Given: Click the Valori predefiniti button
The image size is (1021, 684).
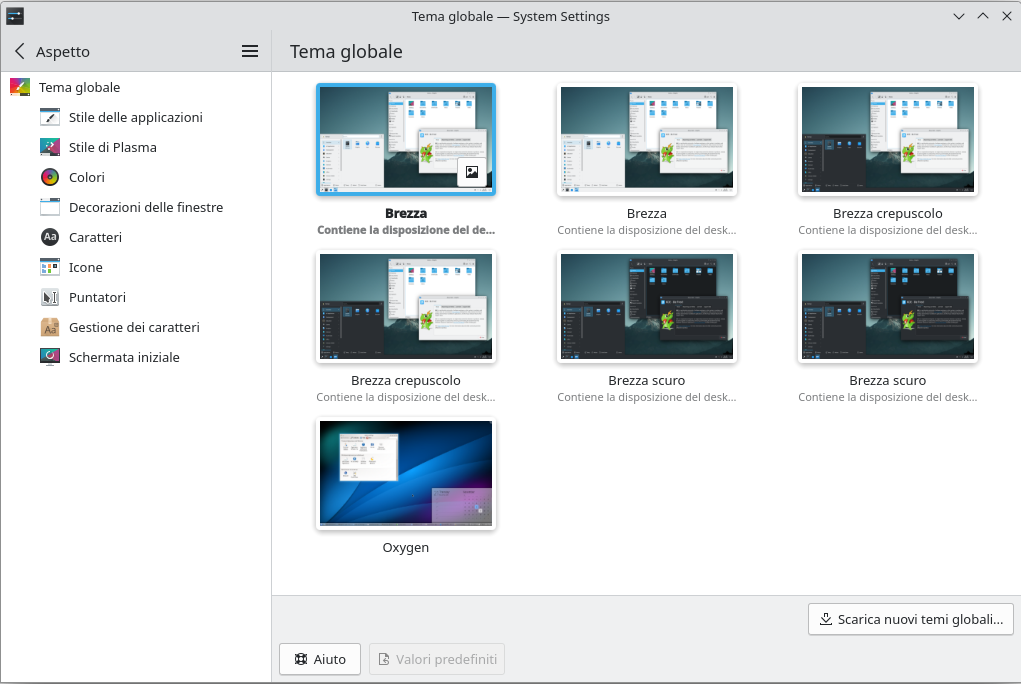Looking at the screenshot, I should tap(437, 659).
